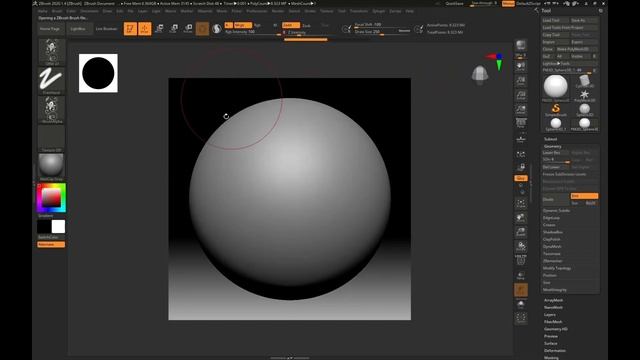Expand the DynaMesh section
The width and height of the screenshot is (640, 360).
tap(552, 247)
